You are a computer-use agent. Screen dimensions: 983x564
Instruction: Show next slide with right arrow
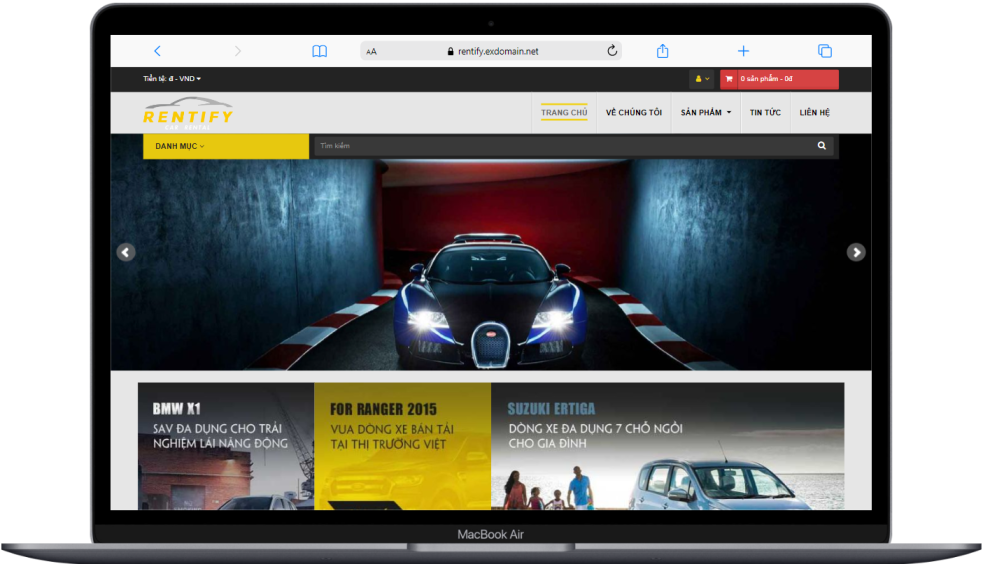(x=856, y=252)
